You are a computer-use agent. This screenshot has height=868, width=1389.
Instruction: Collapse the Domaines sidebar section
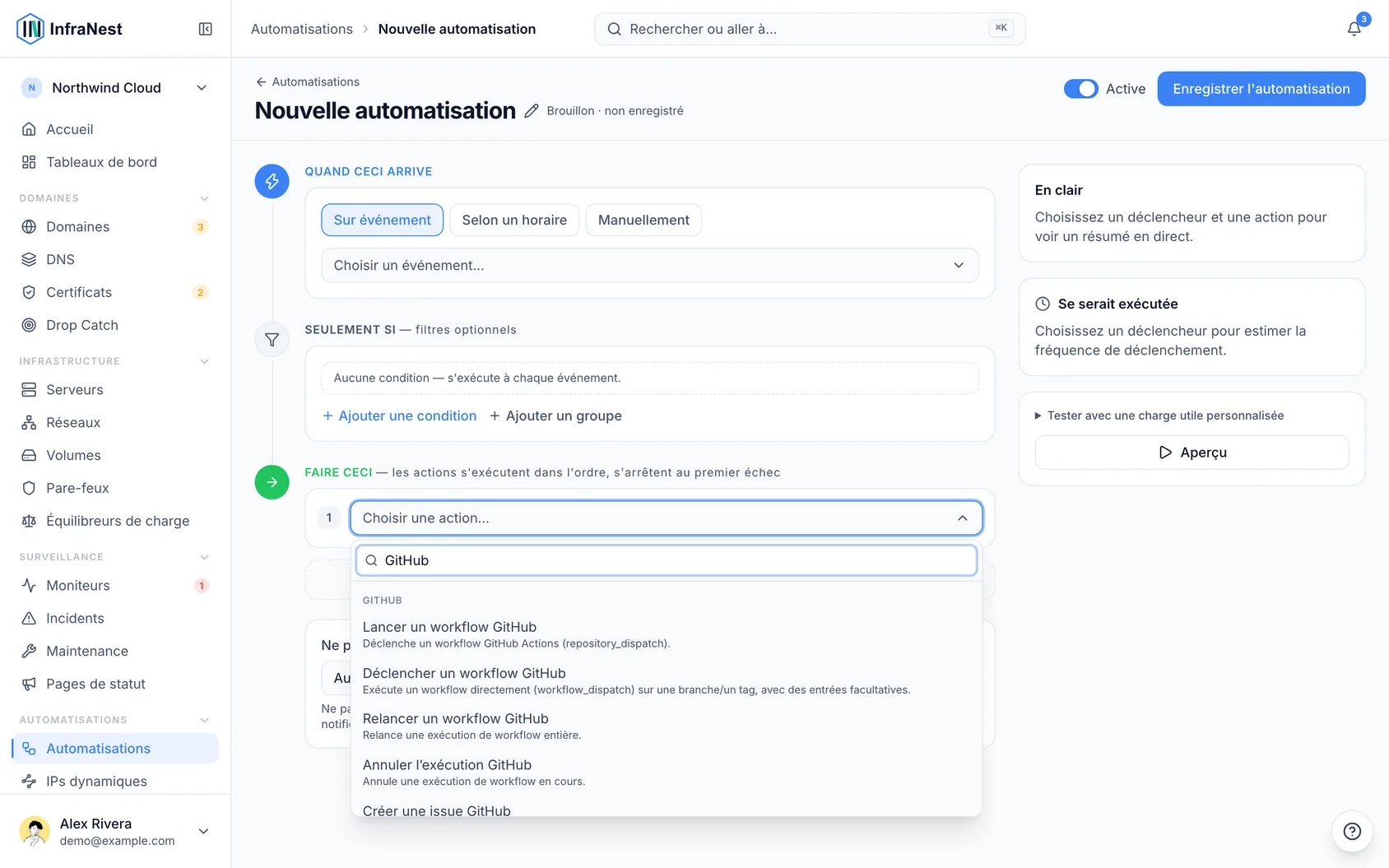[204, 198]
